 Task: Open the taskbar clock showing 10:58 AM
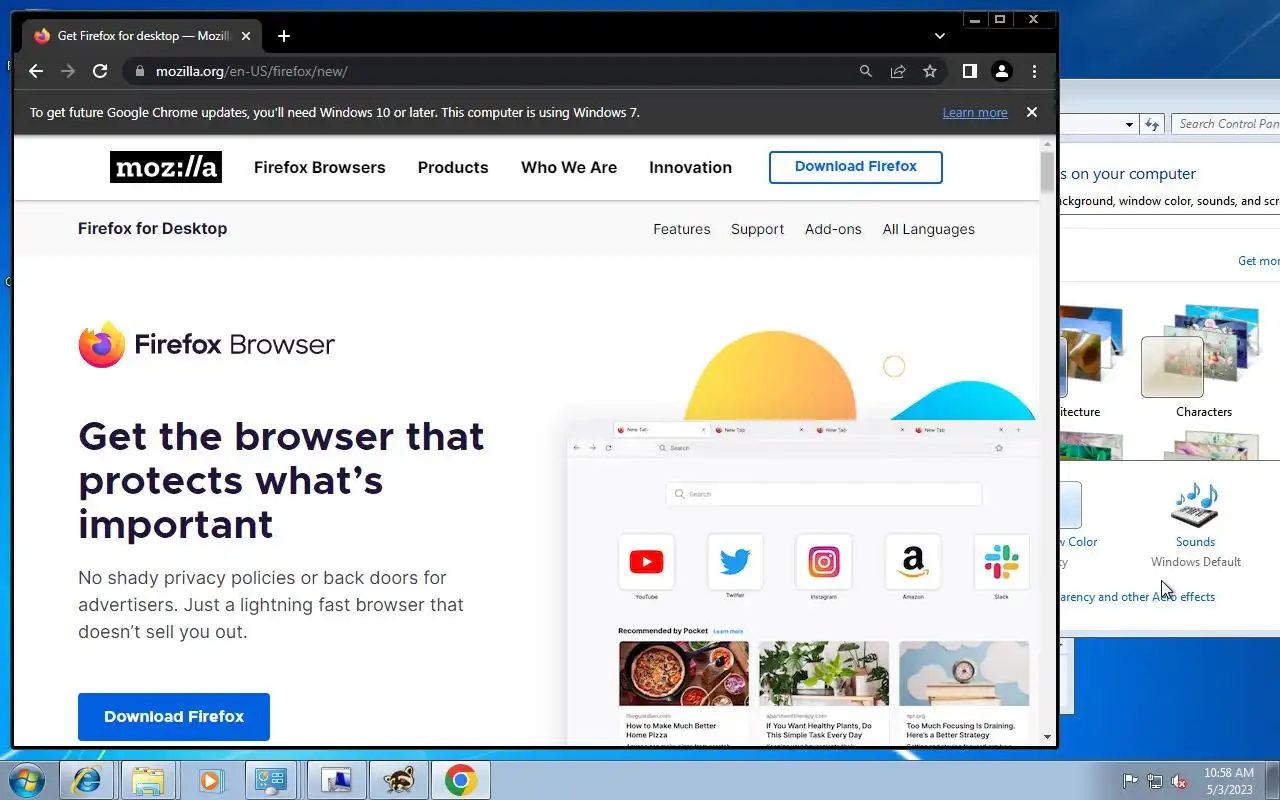click(x=1229, y=780)
